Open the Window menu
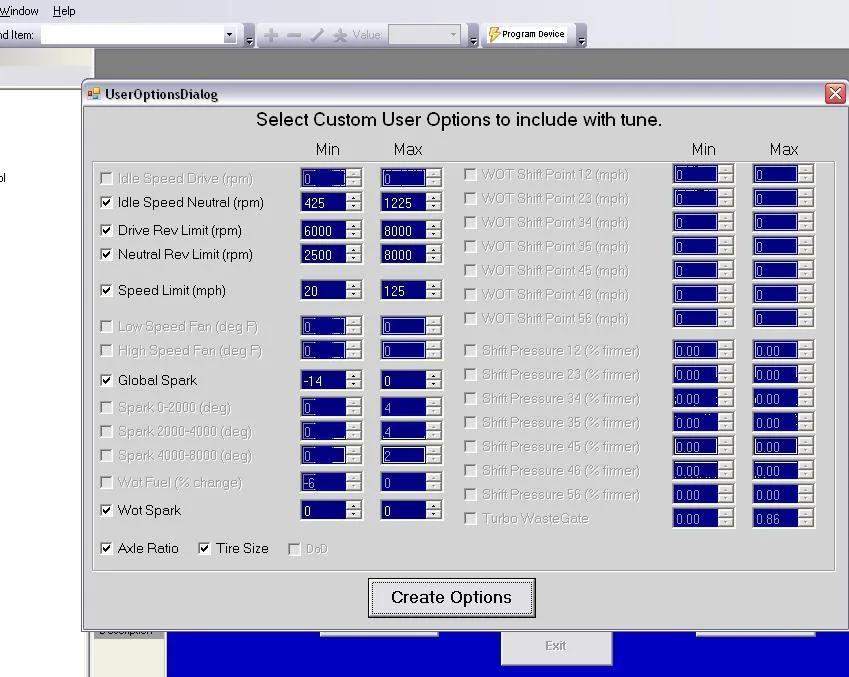 pyautogui.click(x=19, y=11)
